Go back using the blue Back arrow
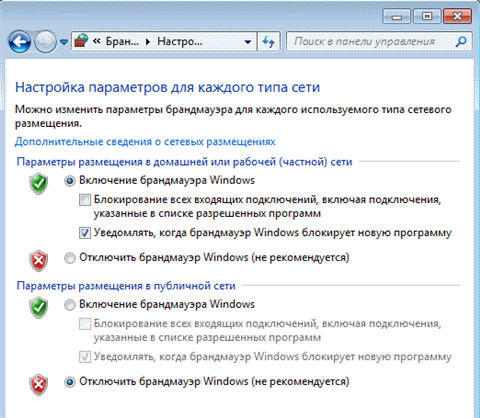480x418 pixels. [20, 42]
